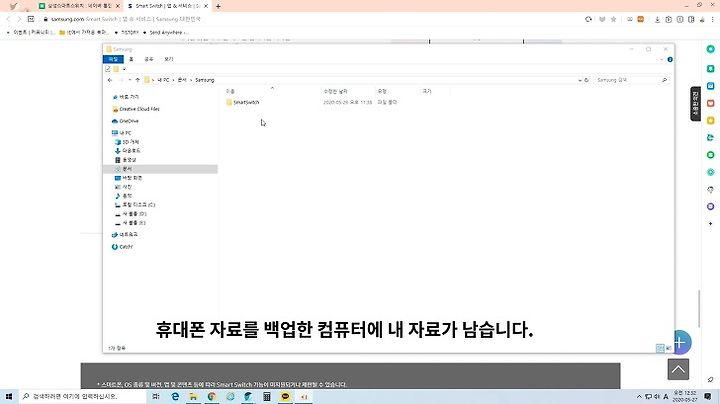Click Explorer's back arrow button
This screenshot has height=404, width=720.
click(110, 80)
